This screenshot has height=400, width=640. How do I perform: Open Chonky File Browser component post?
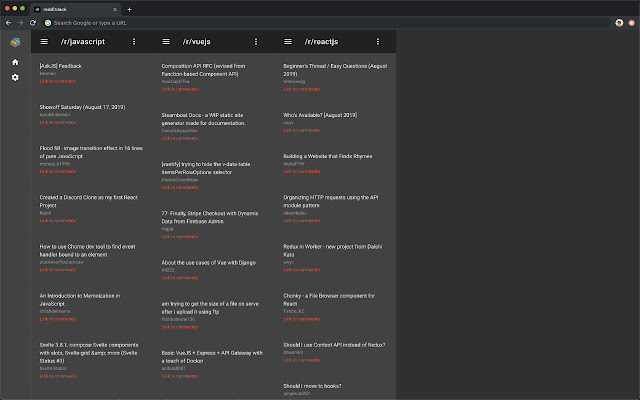point(329,300)
